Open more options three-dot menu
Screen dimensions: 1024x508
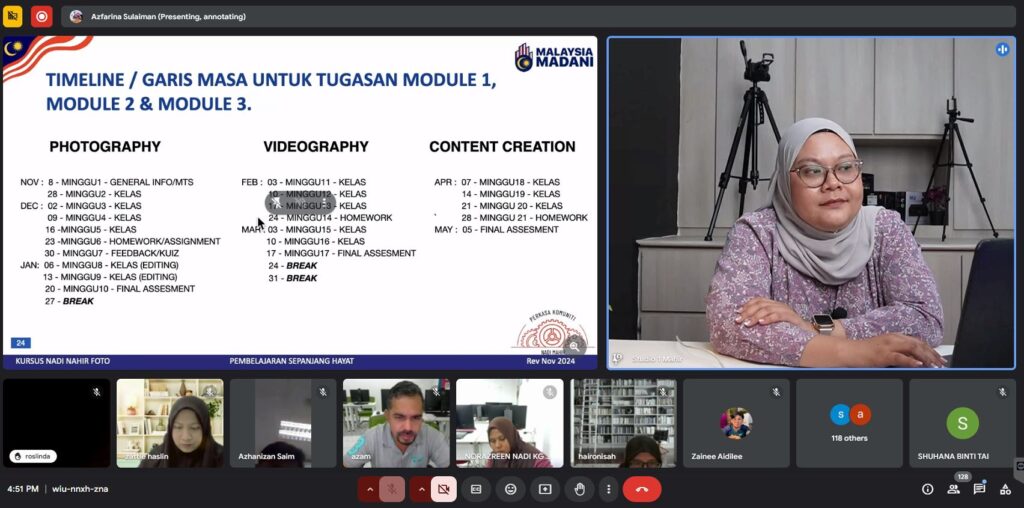608,489
